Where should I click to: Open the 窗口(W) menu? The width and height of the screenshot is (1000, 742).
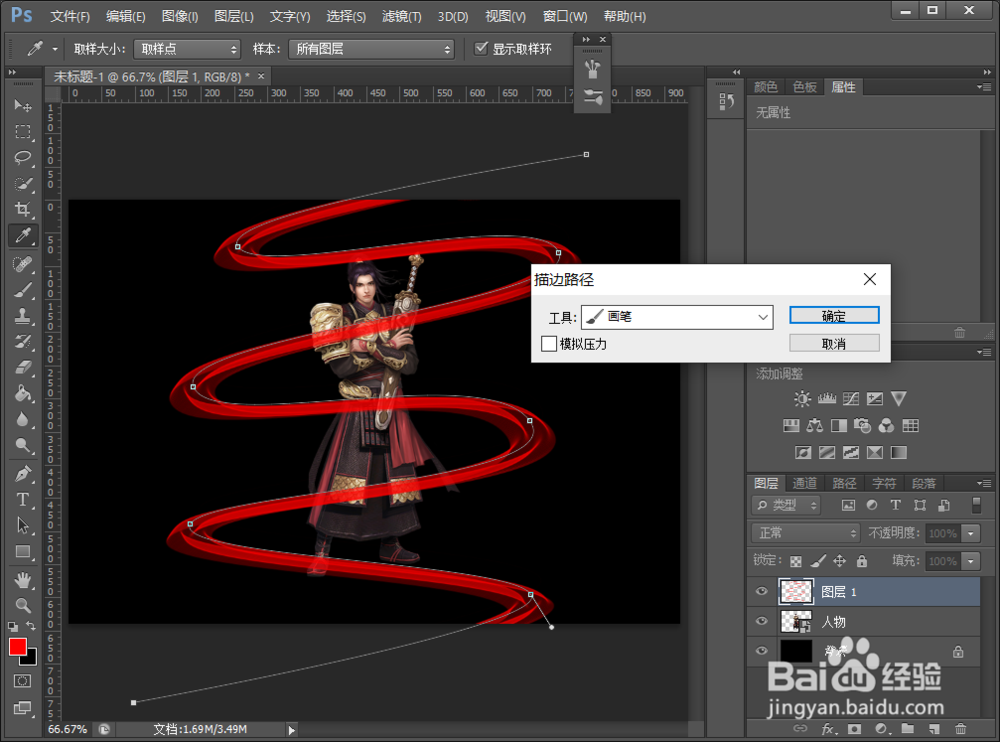(x=565, y=17)
